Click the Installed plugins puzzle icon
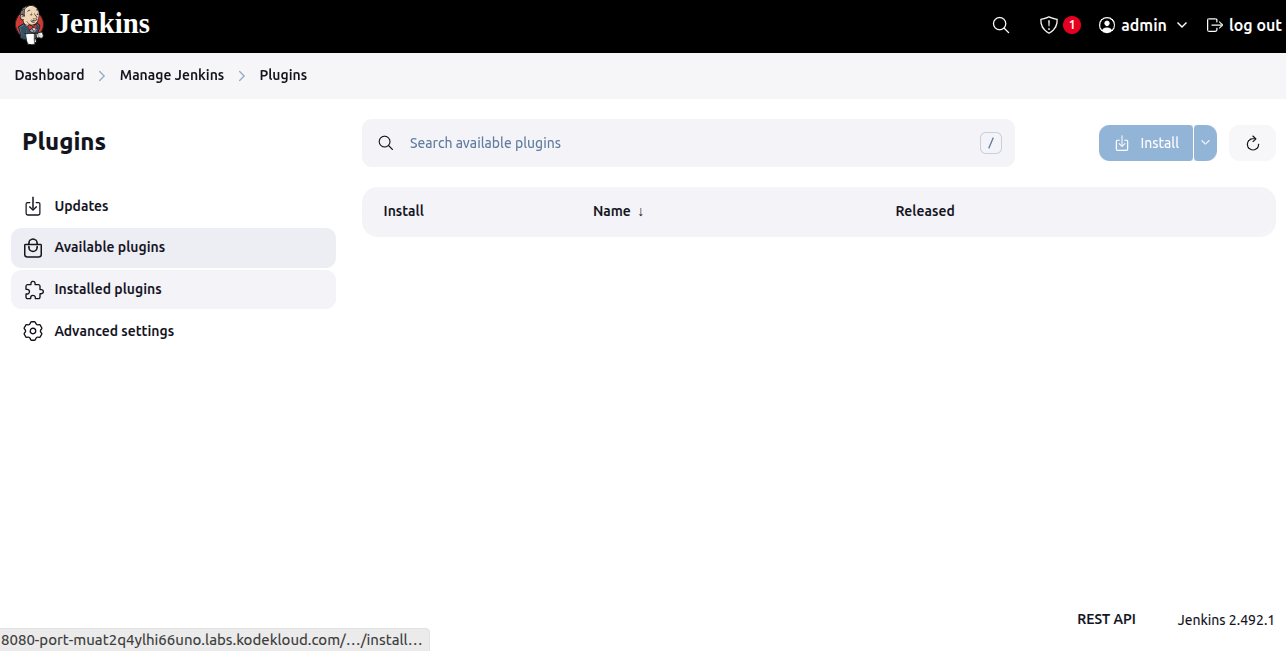This screenshot has width=1286, height=651. [x=33, y=289]
